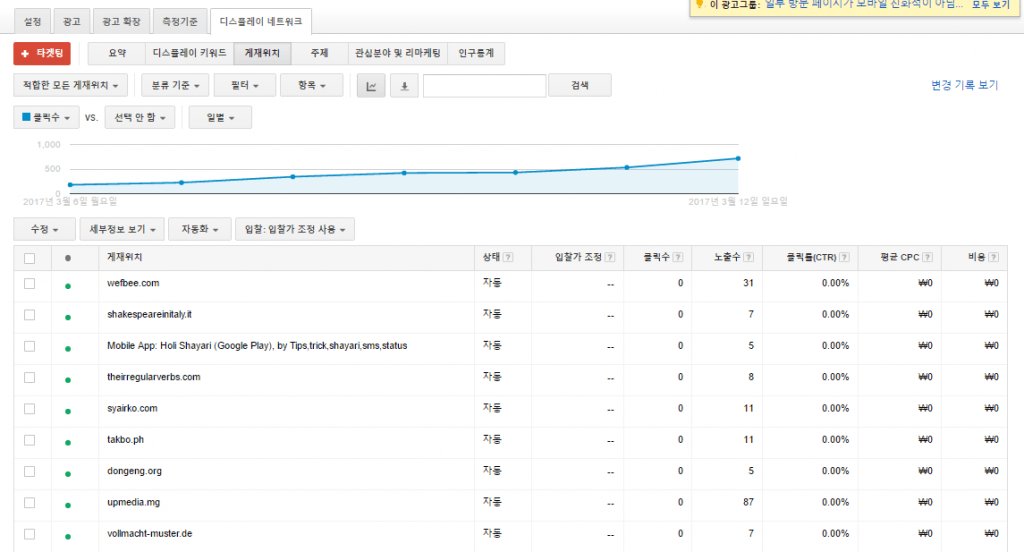Open the 선택 안 함 comparison dropdown

point(140,118)
